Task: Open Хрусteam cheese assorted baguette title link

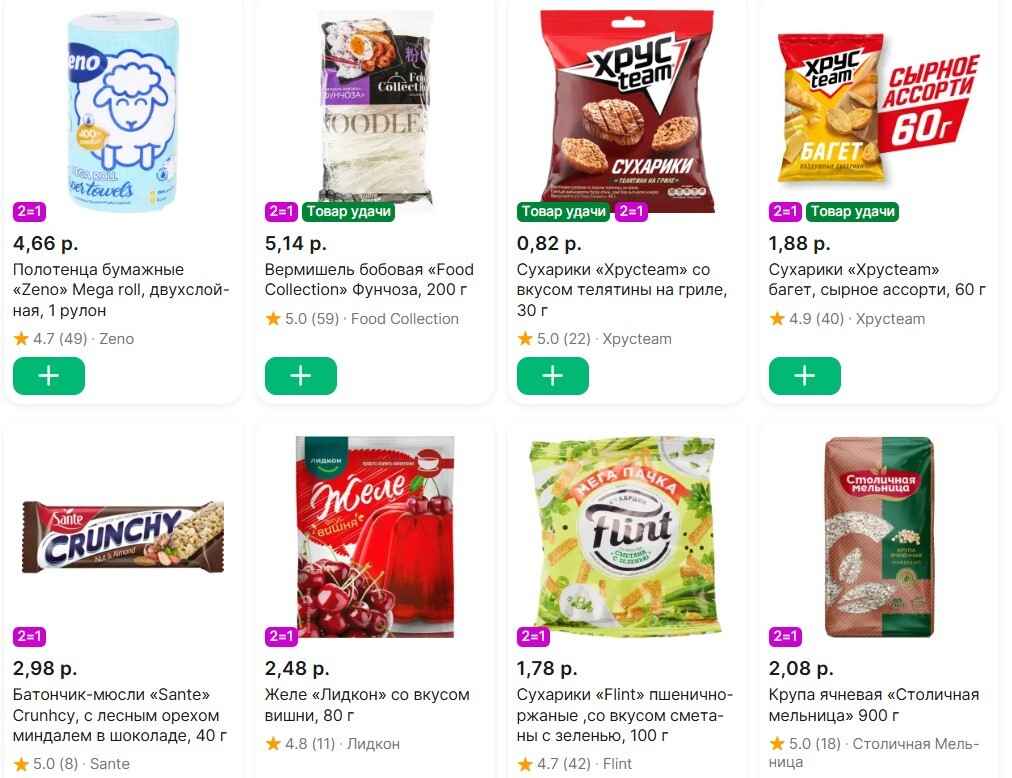Action: pos(877,279)
